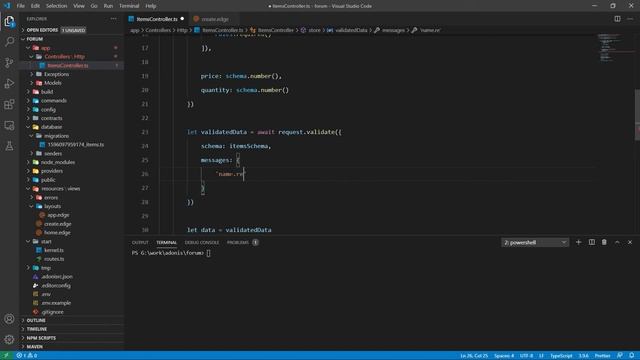Open the editor more actions ellipsis

point(630,19)
